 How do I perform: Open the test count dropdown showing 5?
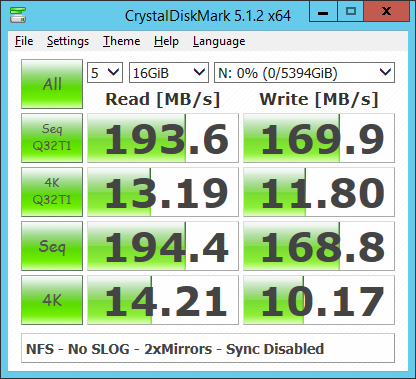point(105,73)
